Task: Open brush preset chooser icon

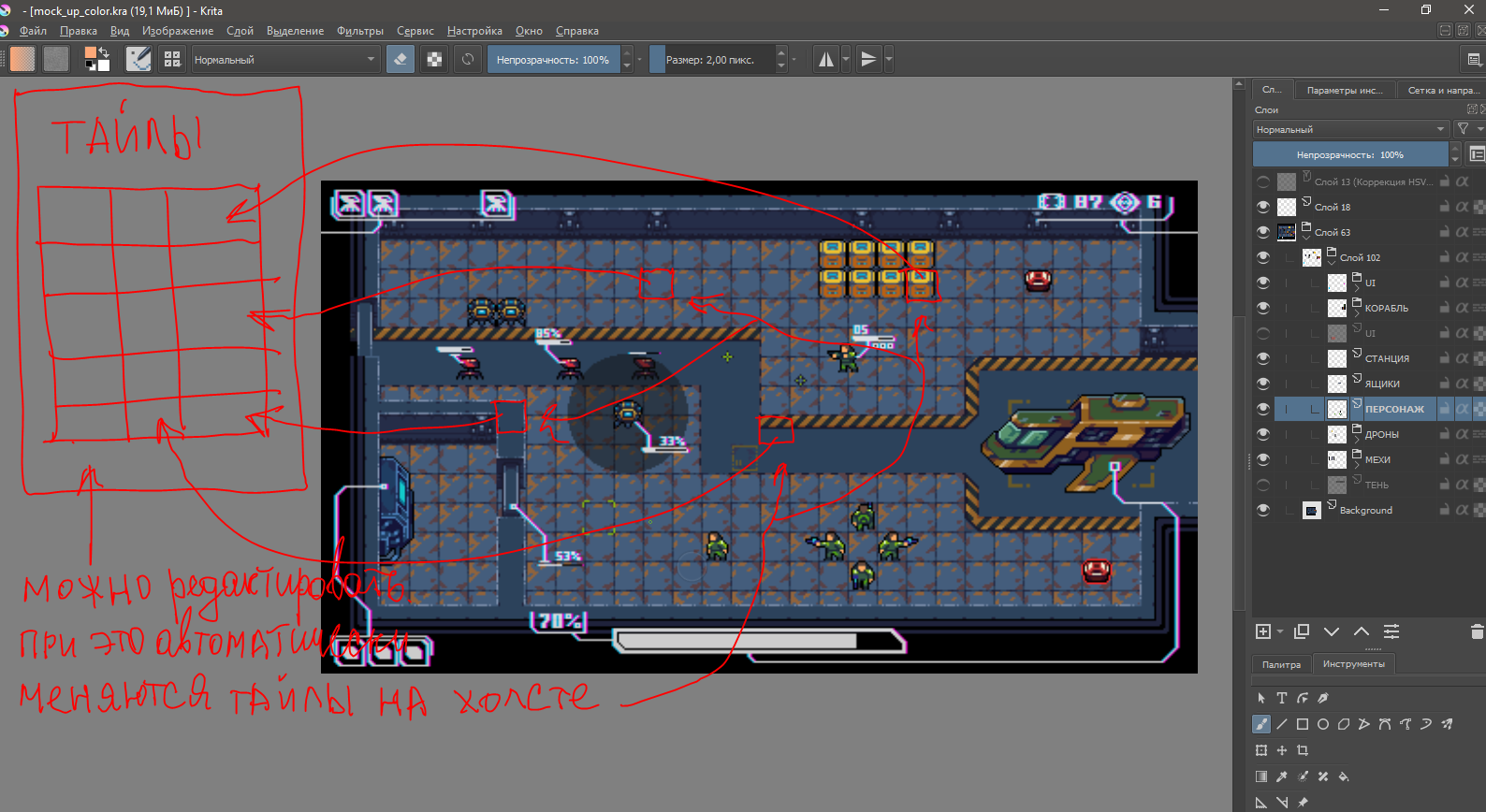Action: (172, 59)
